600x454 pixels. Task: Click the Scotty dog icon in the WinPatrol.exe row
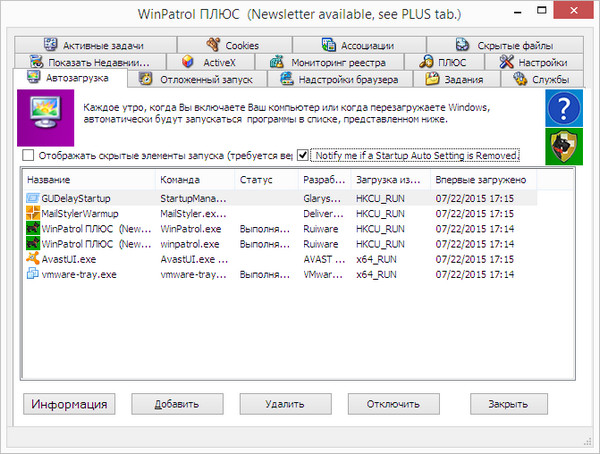33,229
